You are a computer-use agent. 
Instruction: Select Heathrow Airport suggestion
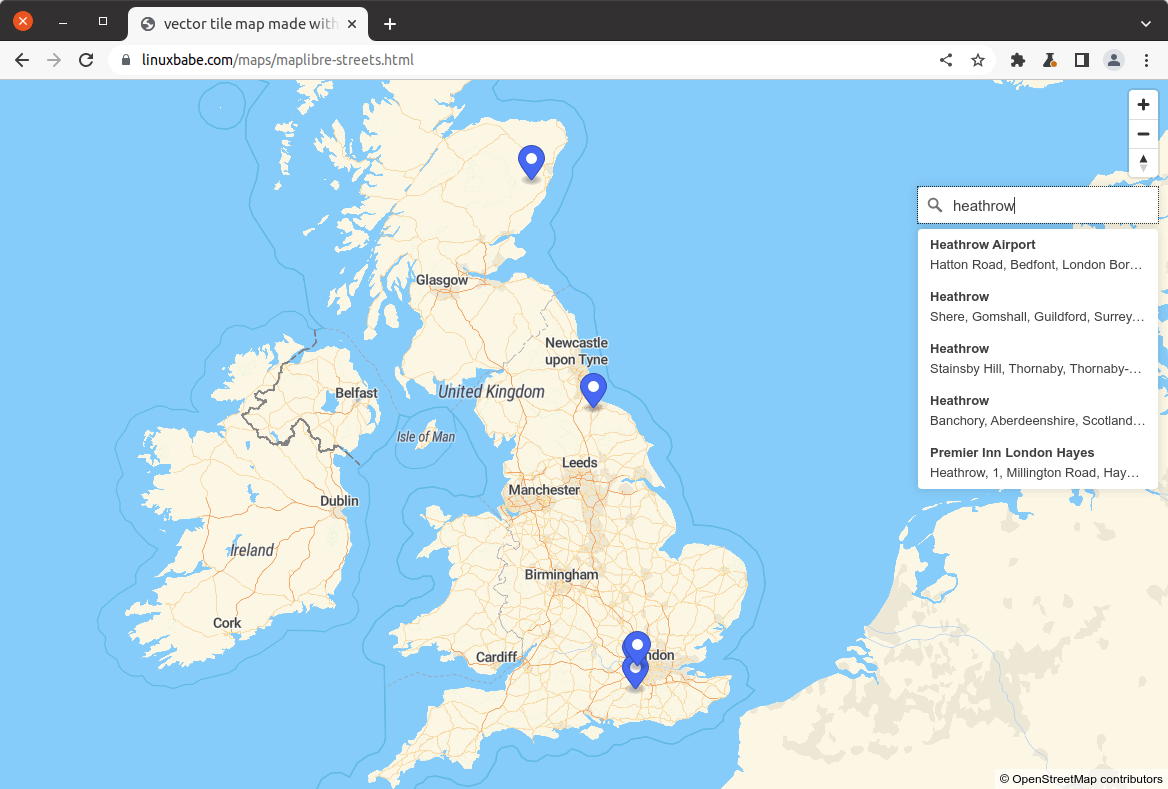[1037, 254]
